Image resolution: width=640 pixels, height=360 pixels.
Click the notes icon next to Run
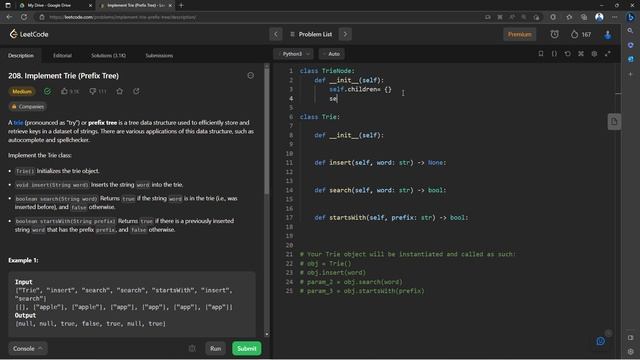pyautogui.click(x=192, y=349)
